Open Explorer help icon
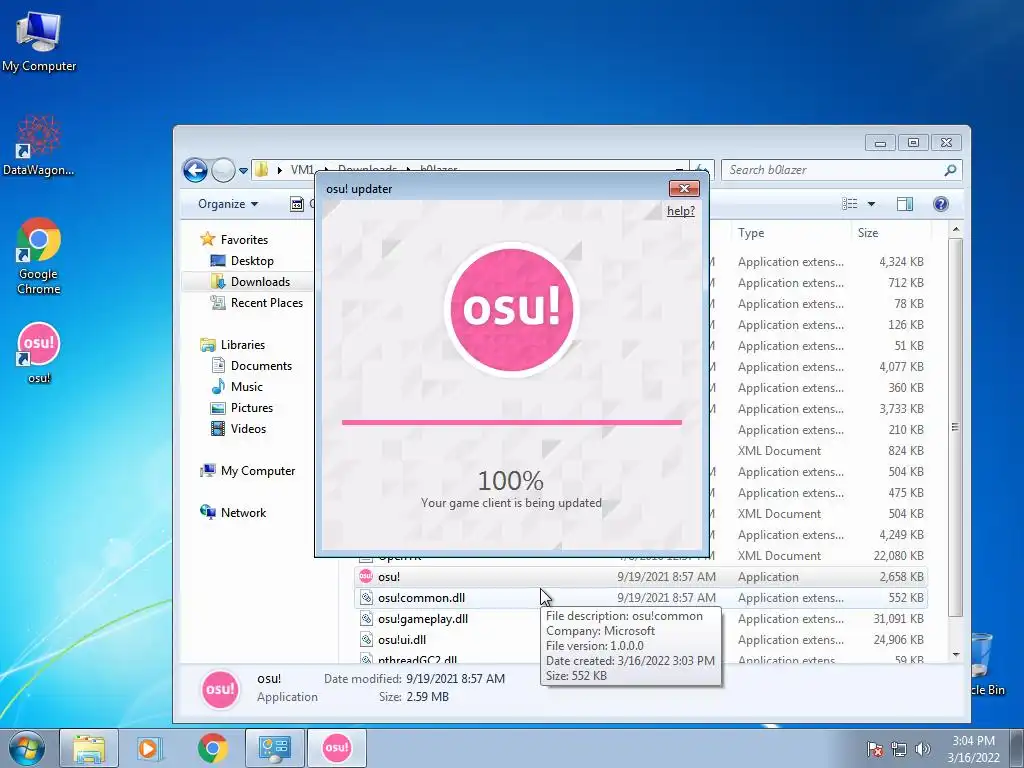 (940, 204)
